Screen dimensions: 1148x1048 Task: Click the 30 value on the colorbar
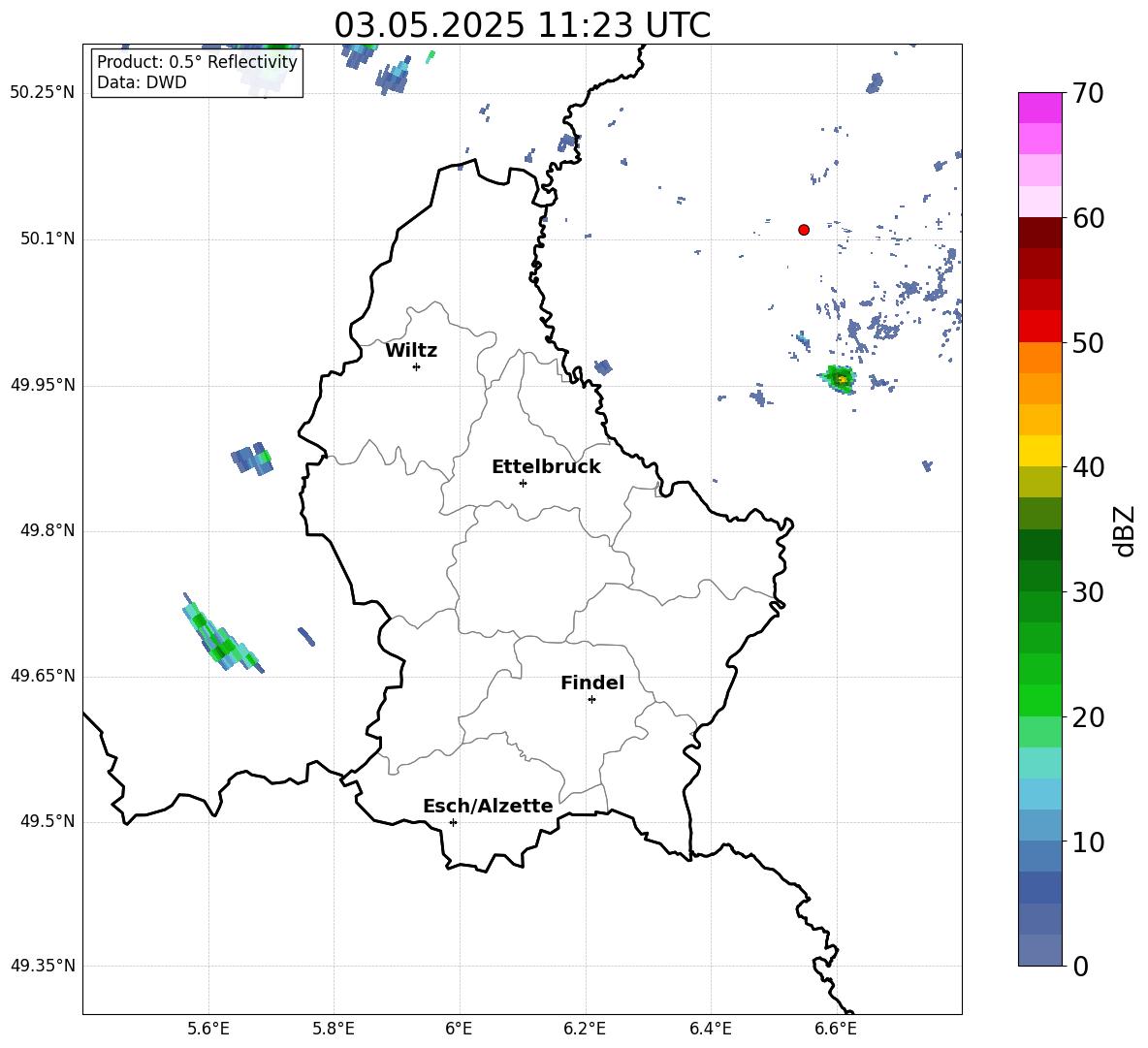point(1088,592)
